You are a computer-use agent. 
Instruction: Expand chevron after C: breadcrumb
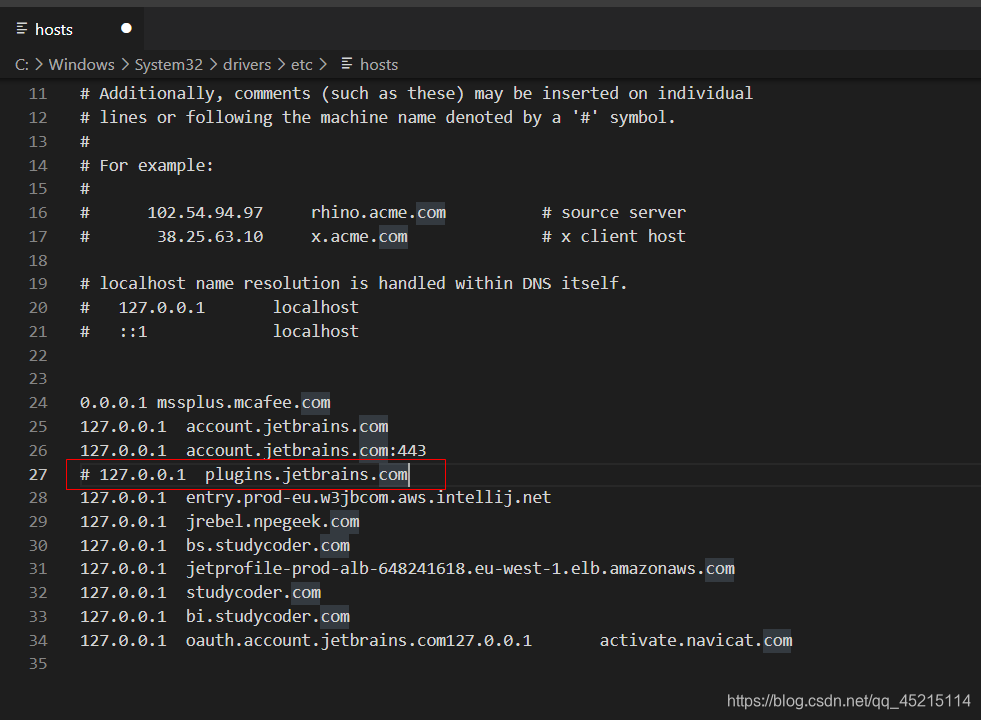(39, 64)
